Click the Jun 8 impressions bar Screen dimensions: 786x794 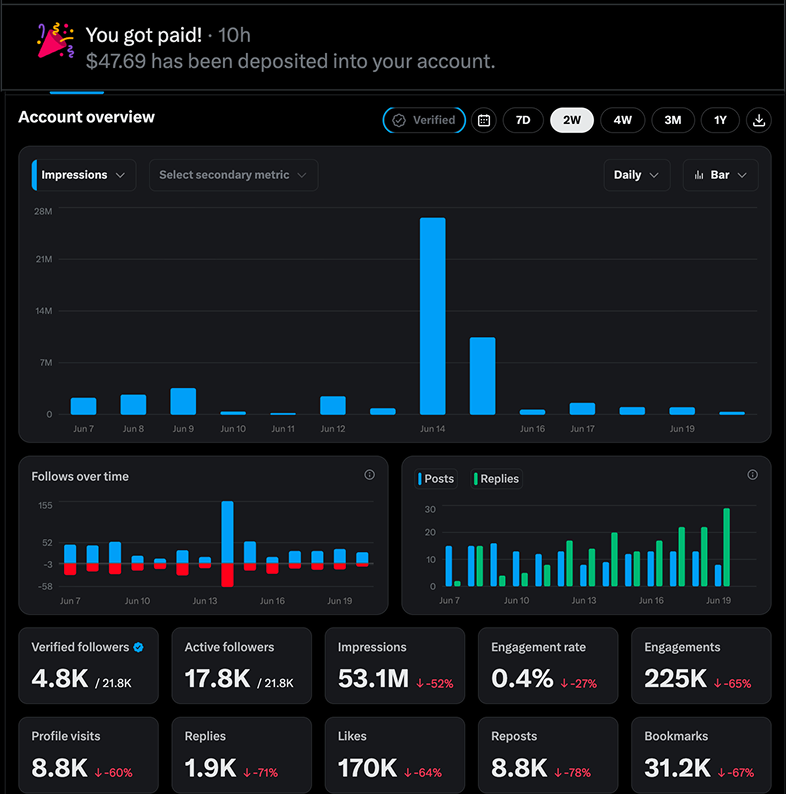pos(133,404)
